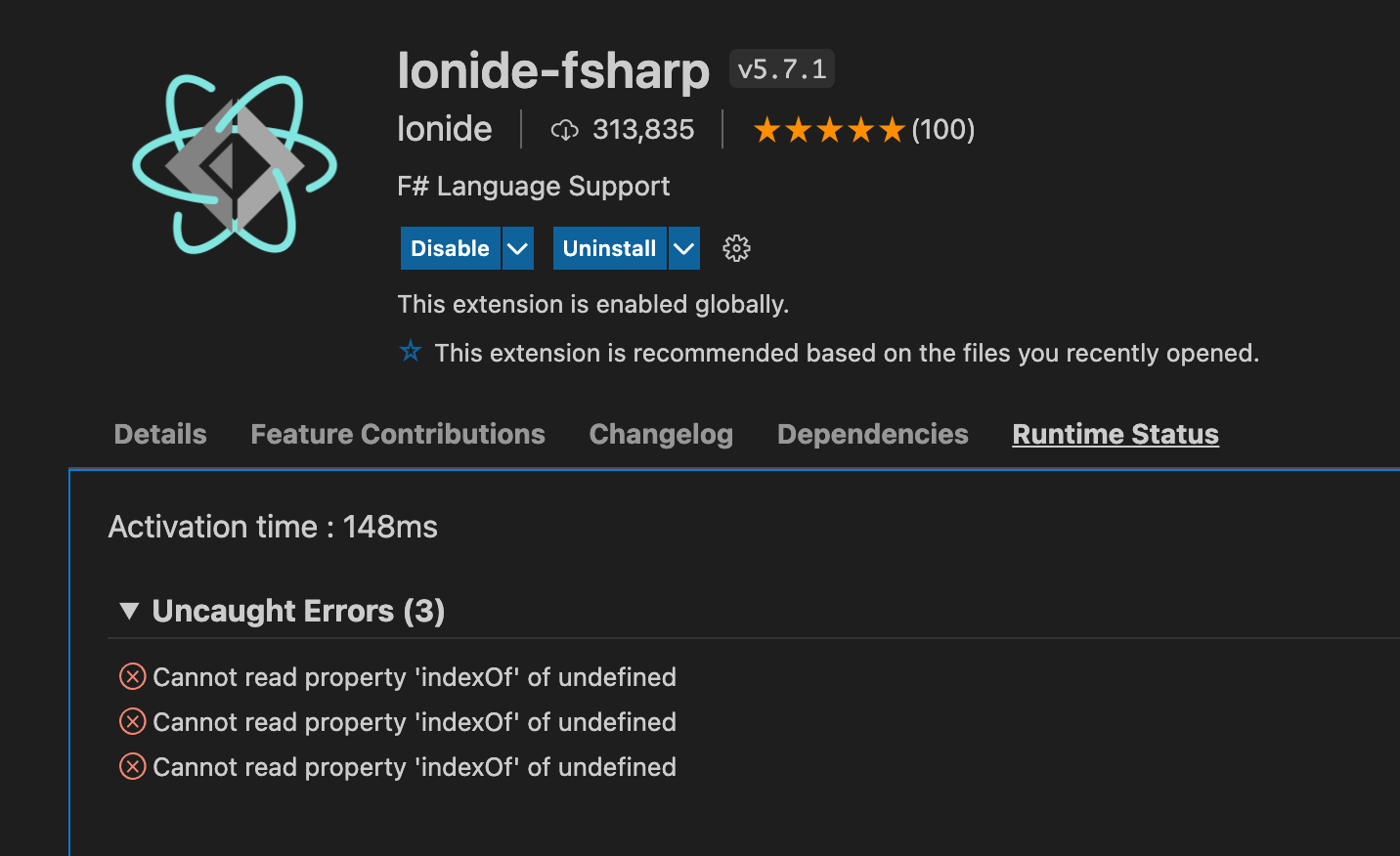Screen dimensions: 1400x856
Task: Switch to the Details tab
Action: [x=159, y=434]
